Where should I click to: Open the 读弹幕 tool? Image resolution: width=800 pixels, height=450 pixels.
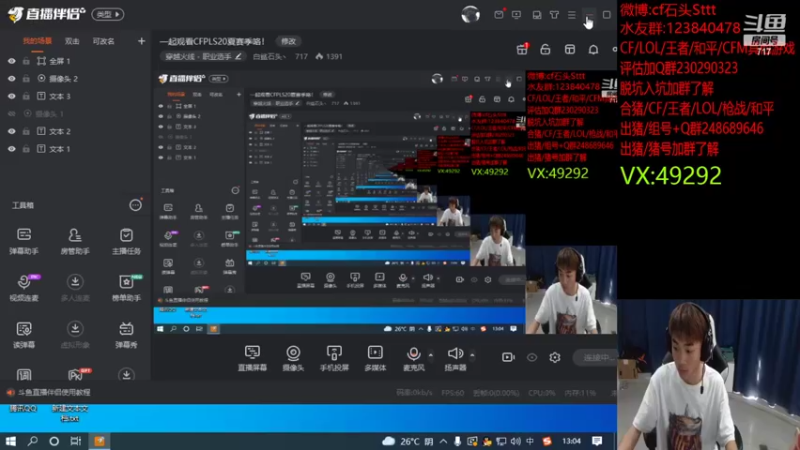tap(24, 335)
